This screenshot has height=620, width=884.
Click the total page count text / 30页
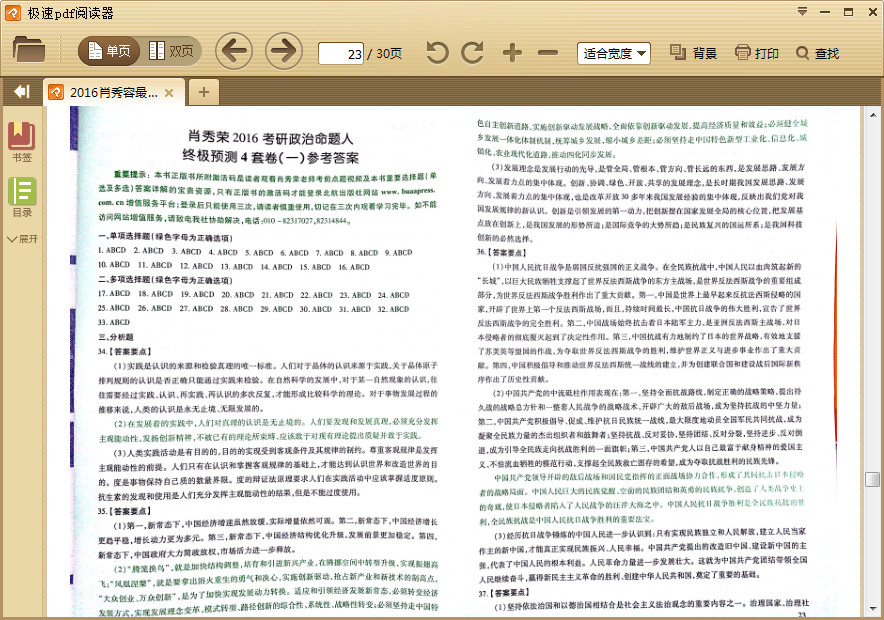pyautogui.click(x=384, y=54)
